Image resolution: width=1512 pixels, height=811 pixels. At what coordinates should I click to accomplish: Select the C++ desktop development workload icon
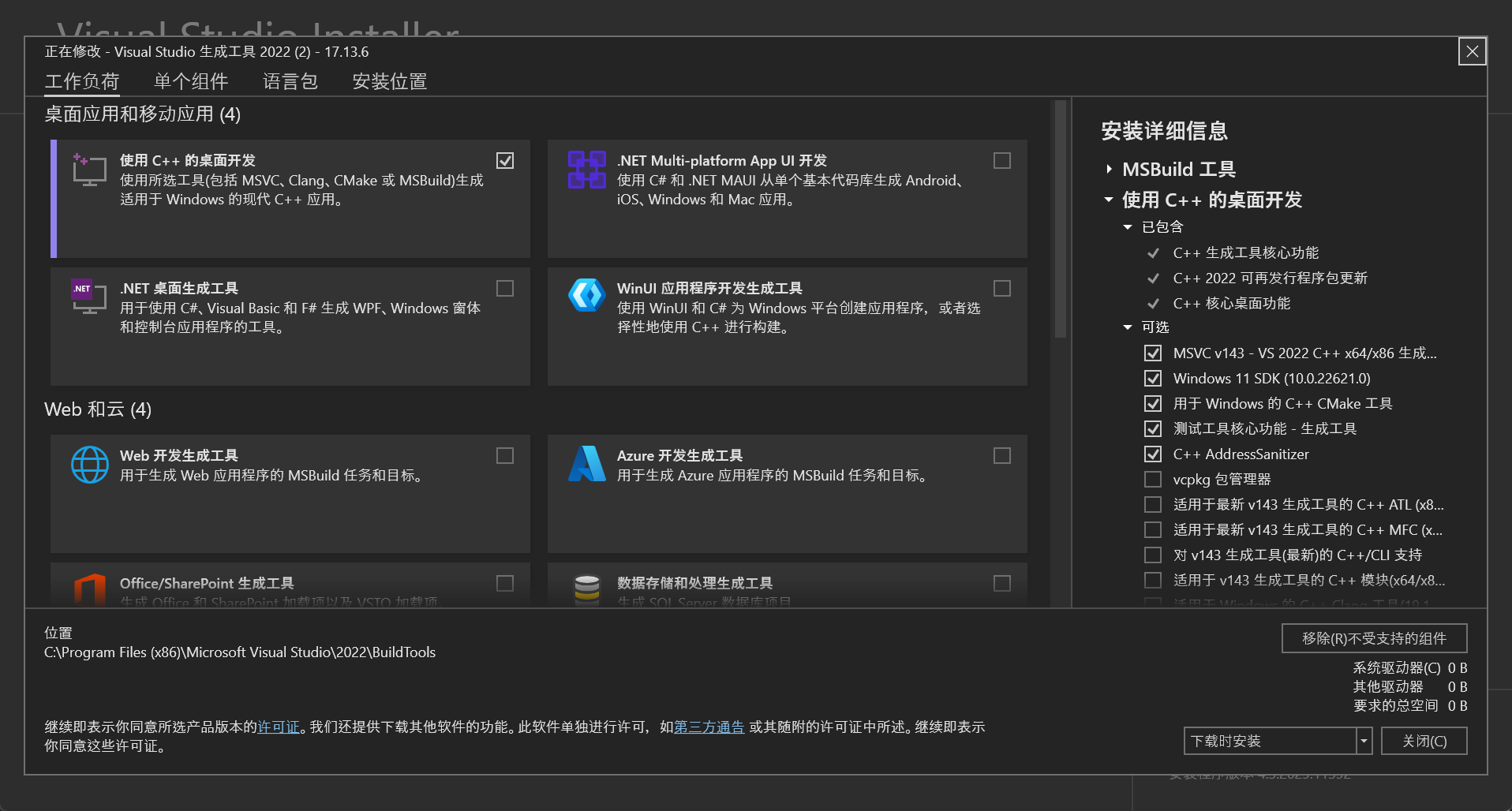coord(89,170)
